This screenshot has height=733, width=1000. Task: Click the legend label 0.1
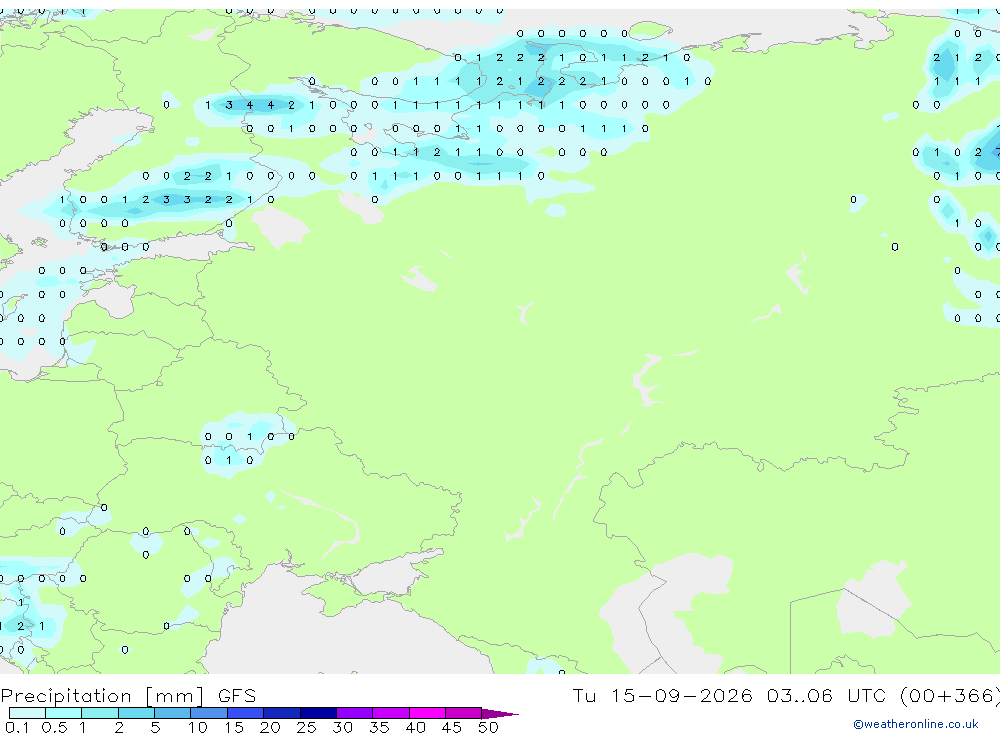click(17, 727)
